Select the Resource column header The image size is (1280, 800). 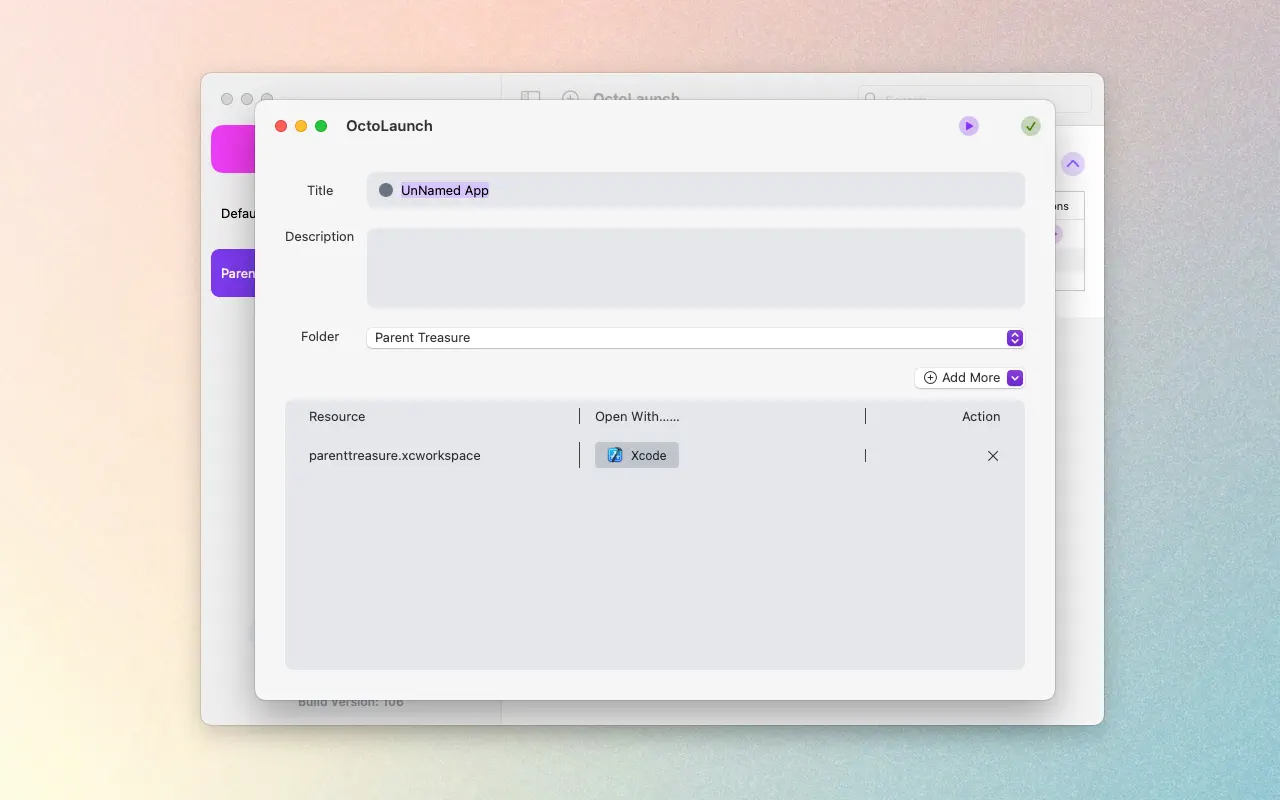[x=337, y=416]
